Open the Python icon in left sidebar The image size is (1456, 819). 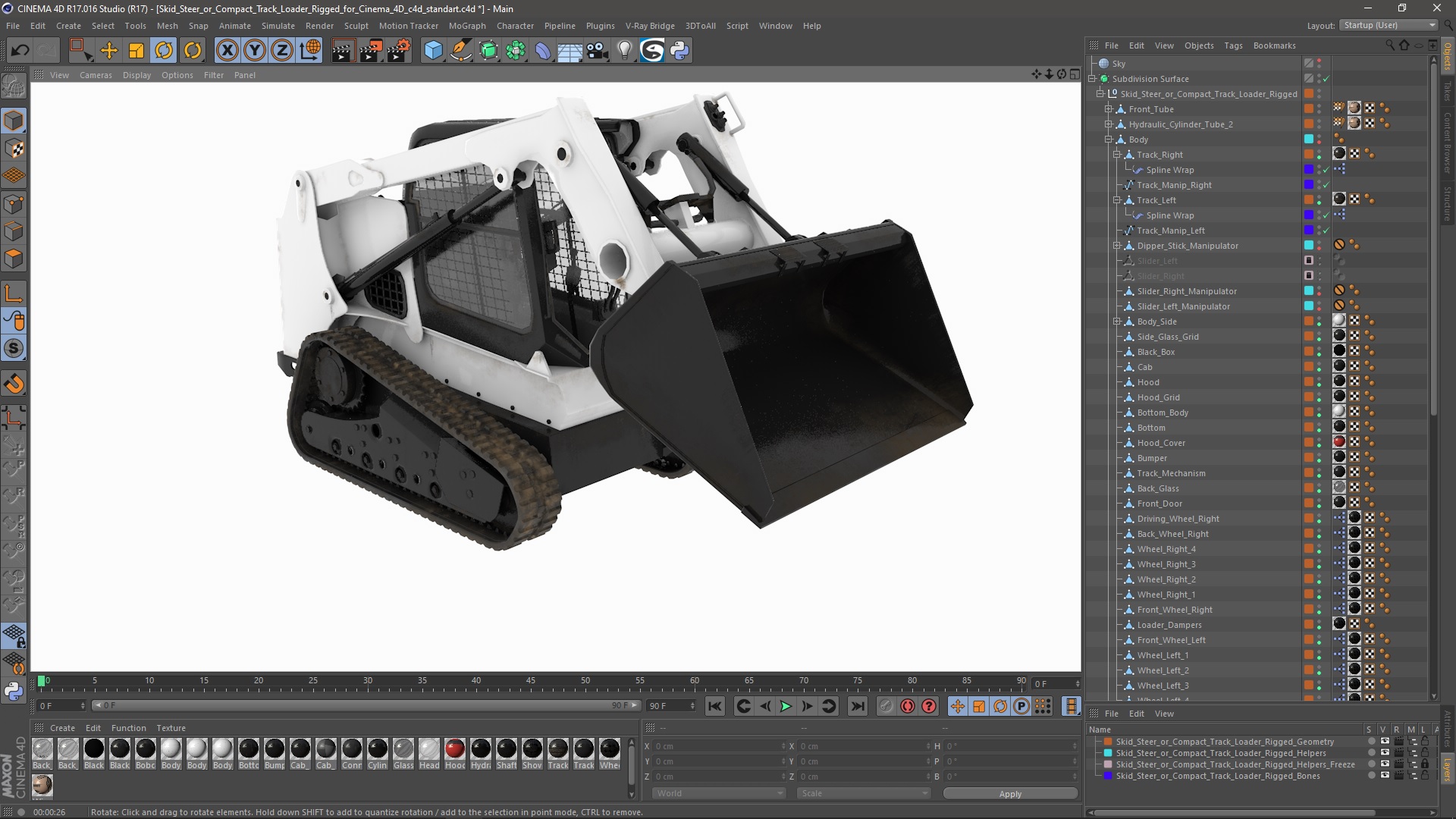pos(14,691)
